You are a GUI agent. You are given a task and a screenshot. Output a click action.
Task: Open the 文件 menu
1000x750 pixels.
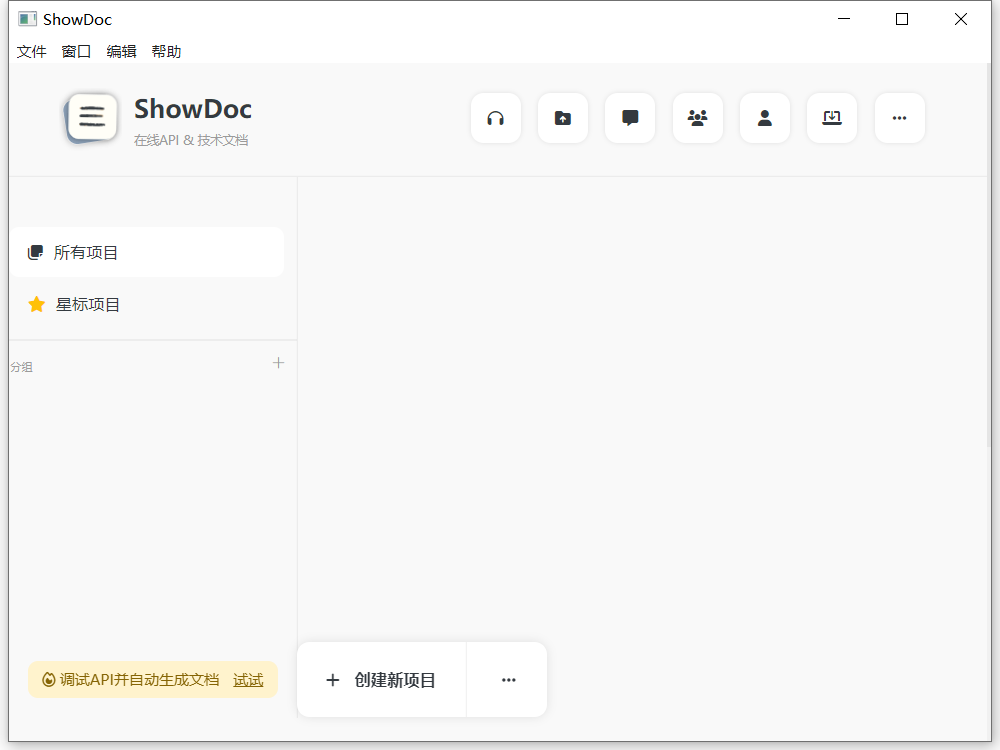pyautogui.click(x=31, y=52)
